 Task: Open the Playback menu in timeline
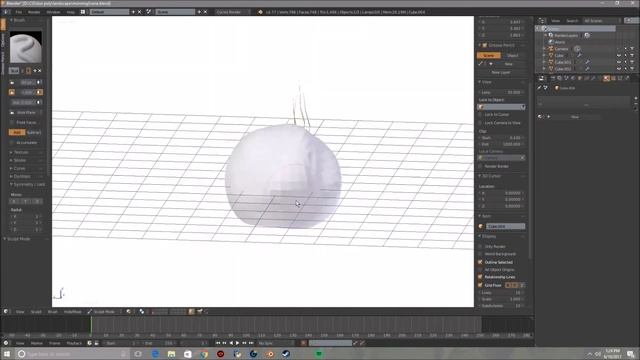pyautogui.click(x=74, y=343)
